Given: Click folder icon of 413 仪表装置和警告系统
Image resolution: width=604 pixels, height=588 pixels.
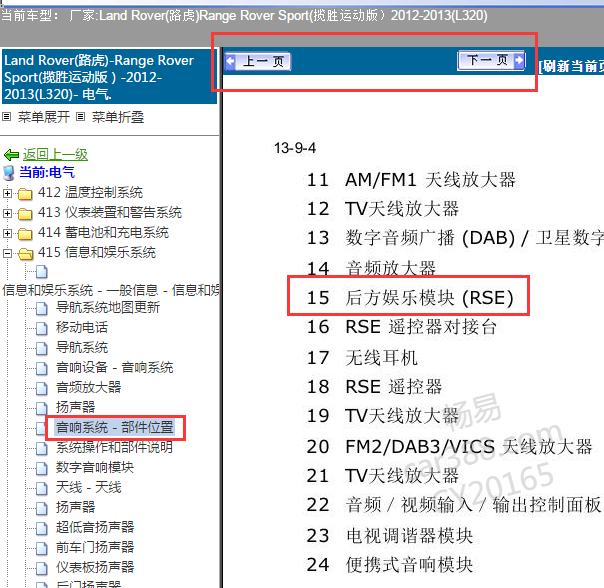Looking at the screenshot, I should (25, 213).
